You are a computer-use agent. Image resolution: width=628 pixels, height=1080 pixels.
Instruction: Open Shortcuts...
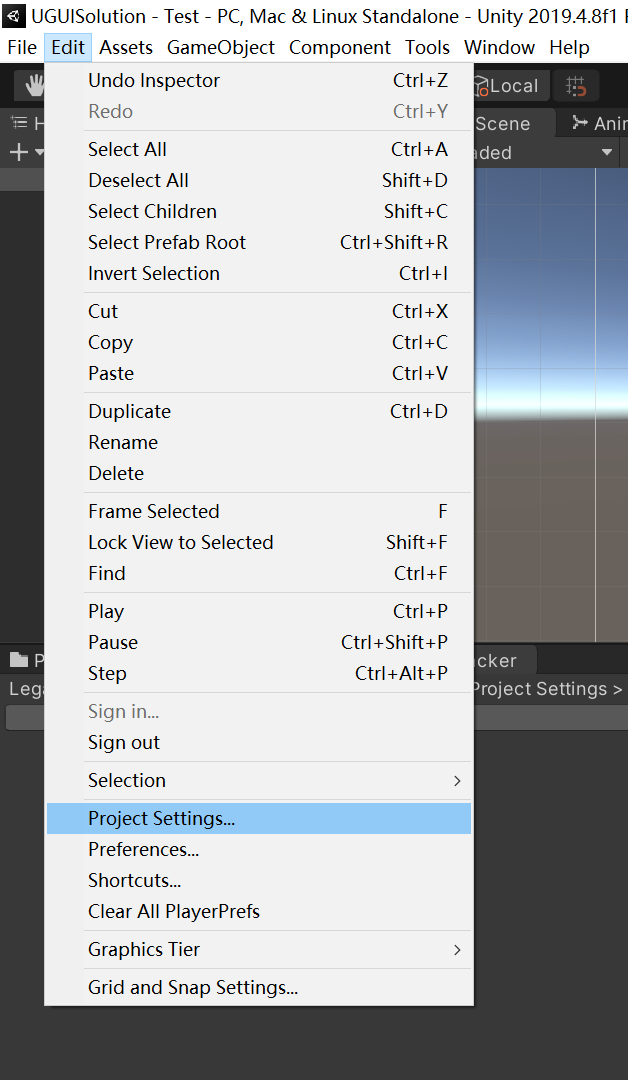tap(259, 880)
